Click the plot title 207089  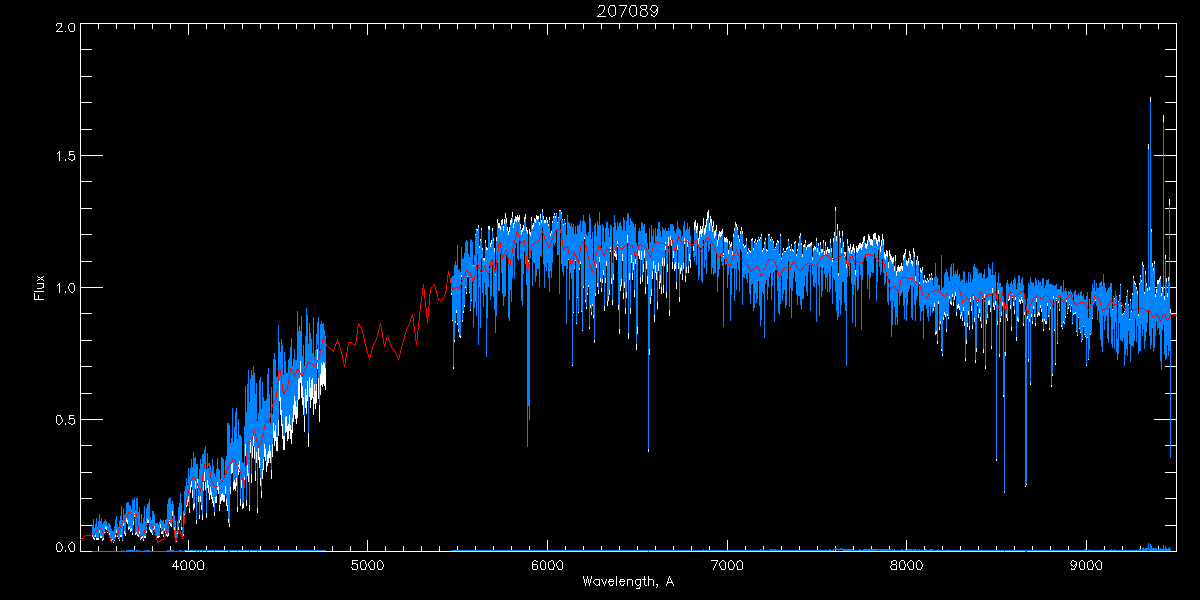(628, 11)
